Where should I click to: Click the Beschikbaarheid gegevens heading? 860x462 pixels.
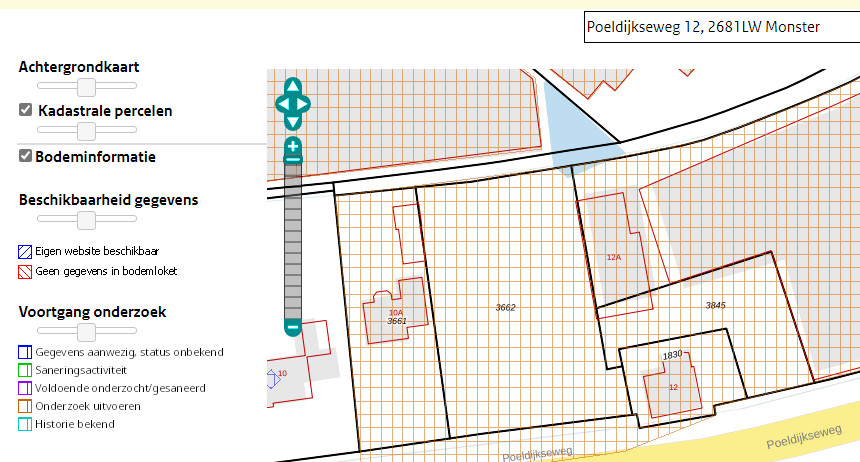pos(109,200)
